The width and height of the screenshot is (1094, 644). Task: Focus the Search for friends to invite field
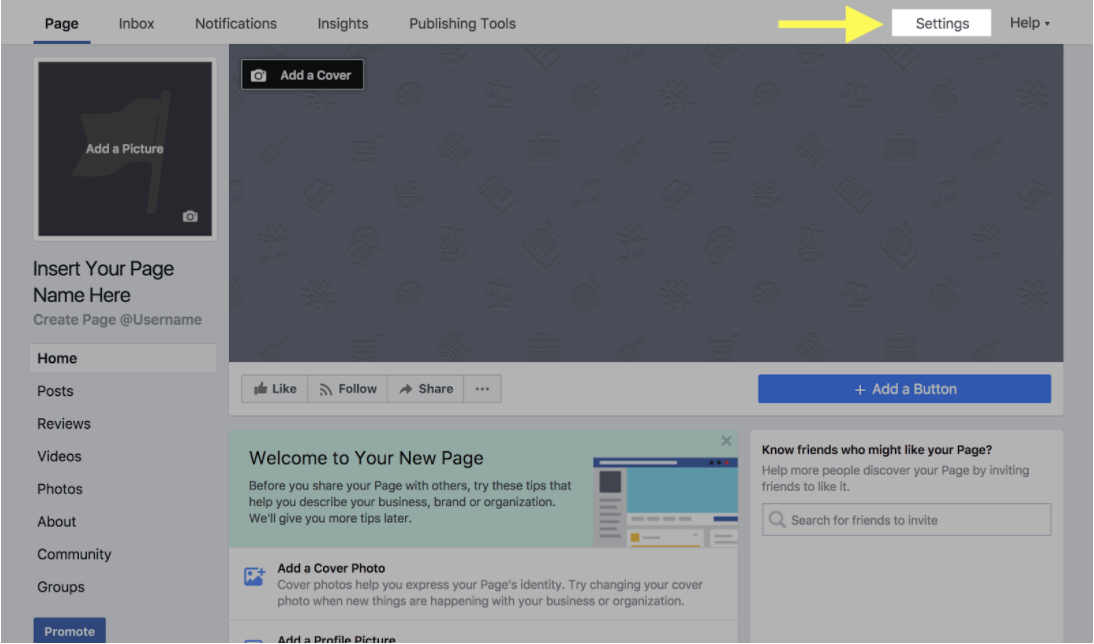coord(906,520)
